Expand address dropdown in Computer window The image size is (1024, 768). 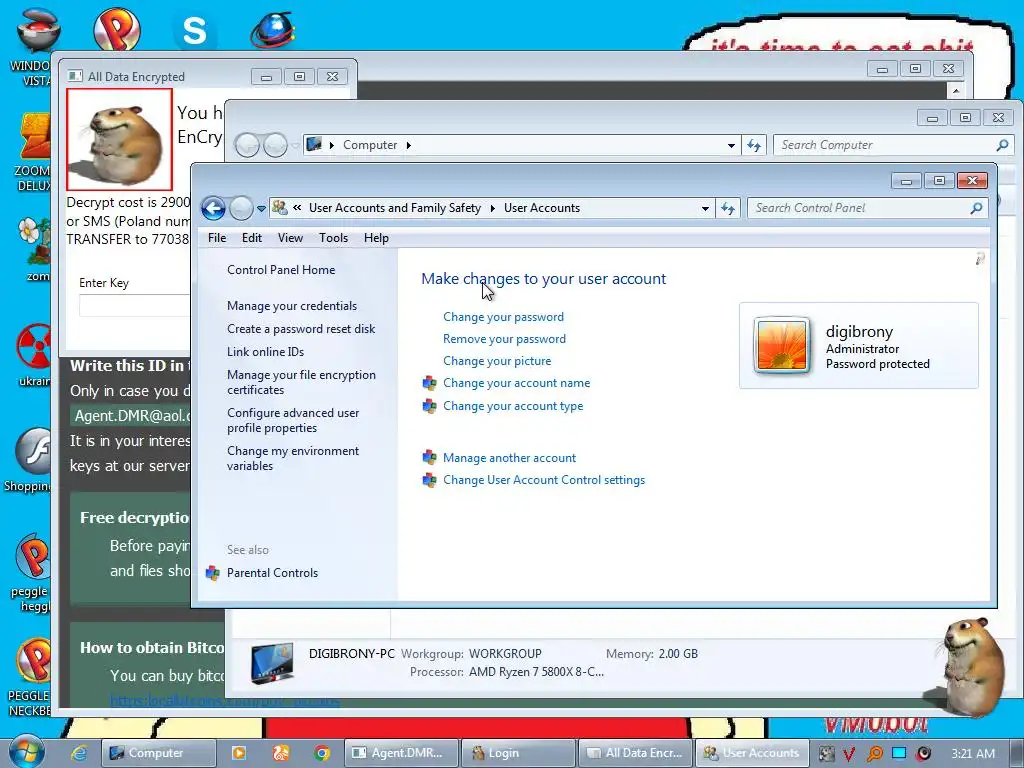pos(731,145)
